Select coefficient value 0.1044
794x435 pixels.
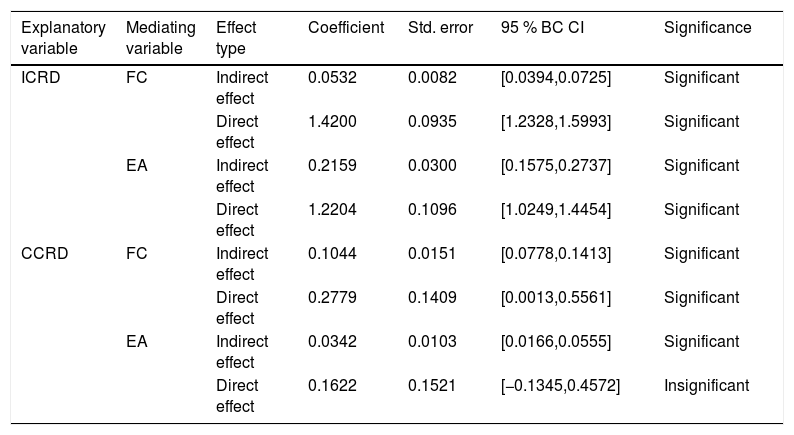click(332, 253)
